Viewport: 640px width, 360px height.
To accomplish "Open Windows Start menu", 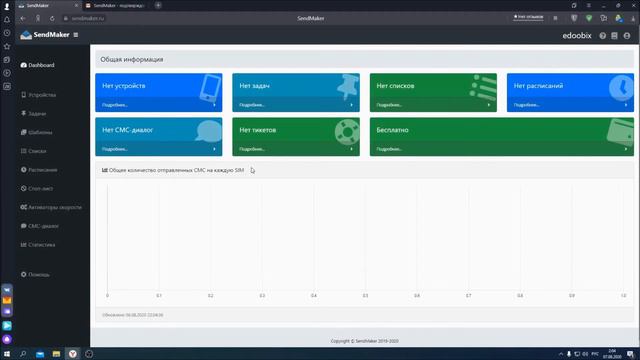I will click(7, 354).
